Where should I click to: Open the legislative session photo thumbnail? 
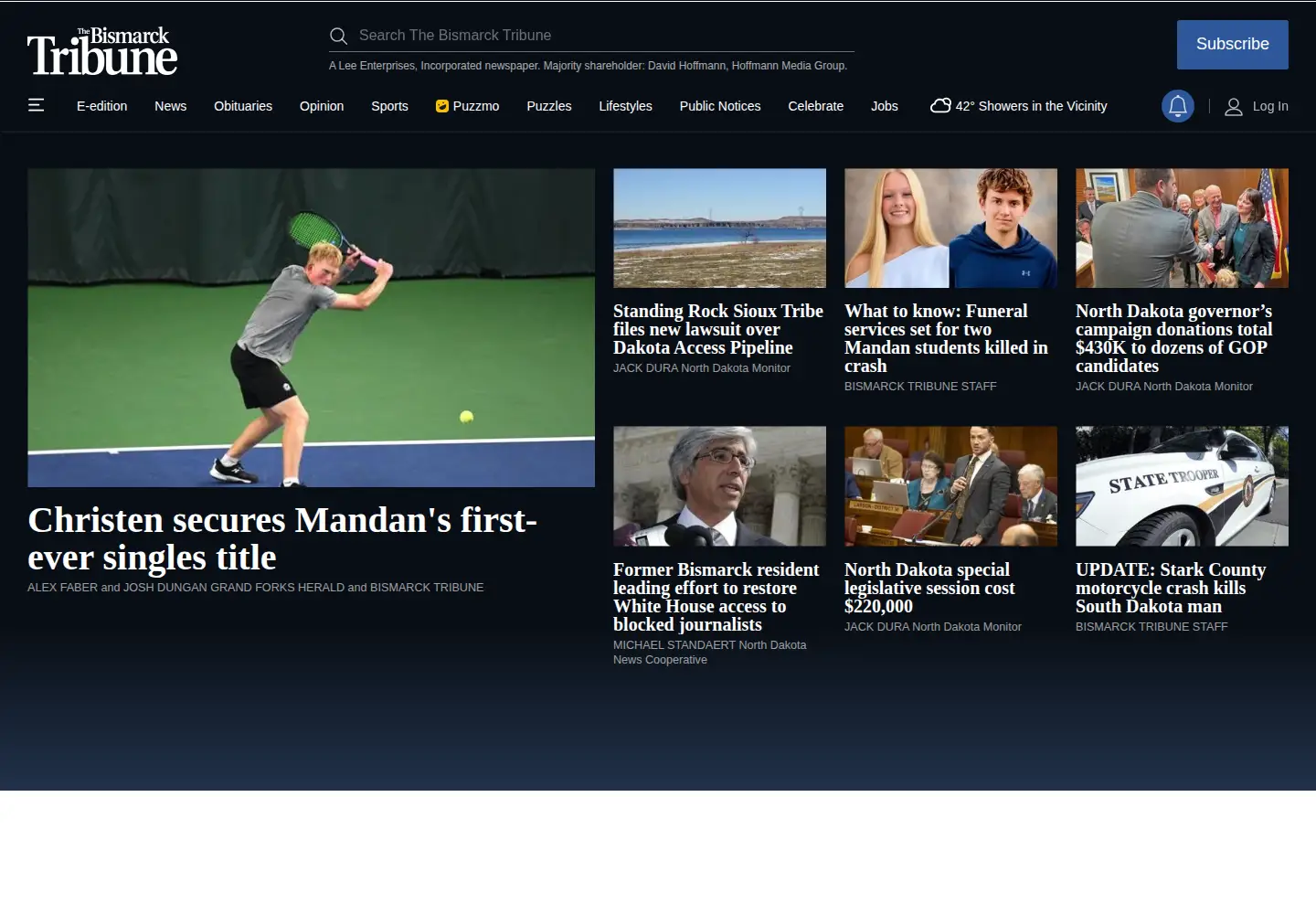pos(950,486)
